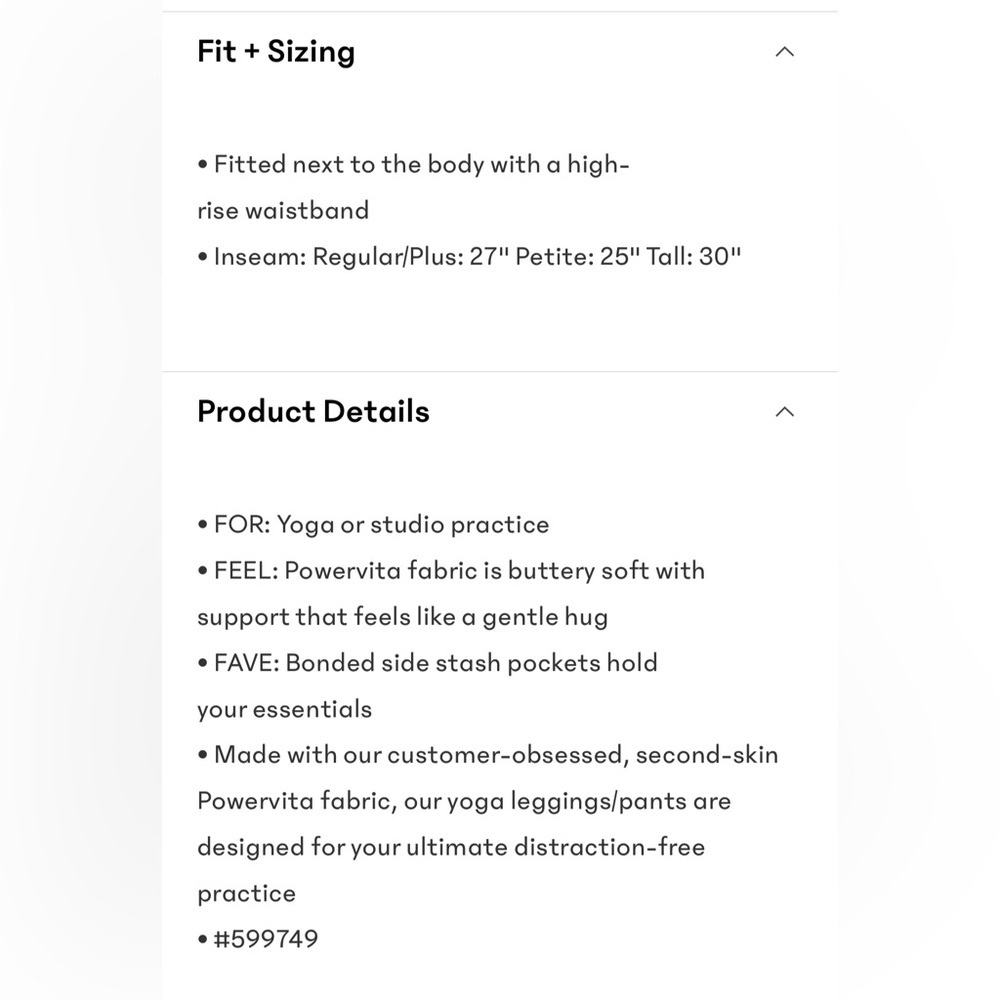1000x1000 pixels.
Task: Click the Fitted next to the body bullet
Action: (413, 165)
